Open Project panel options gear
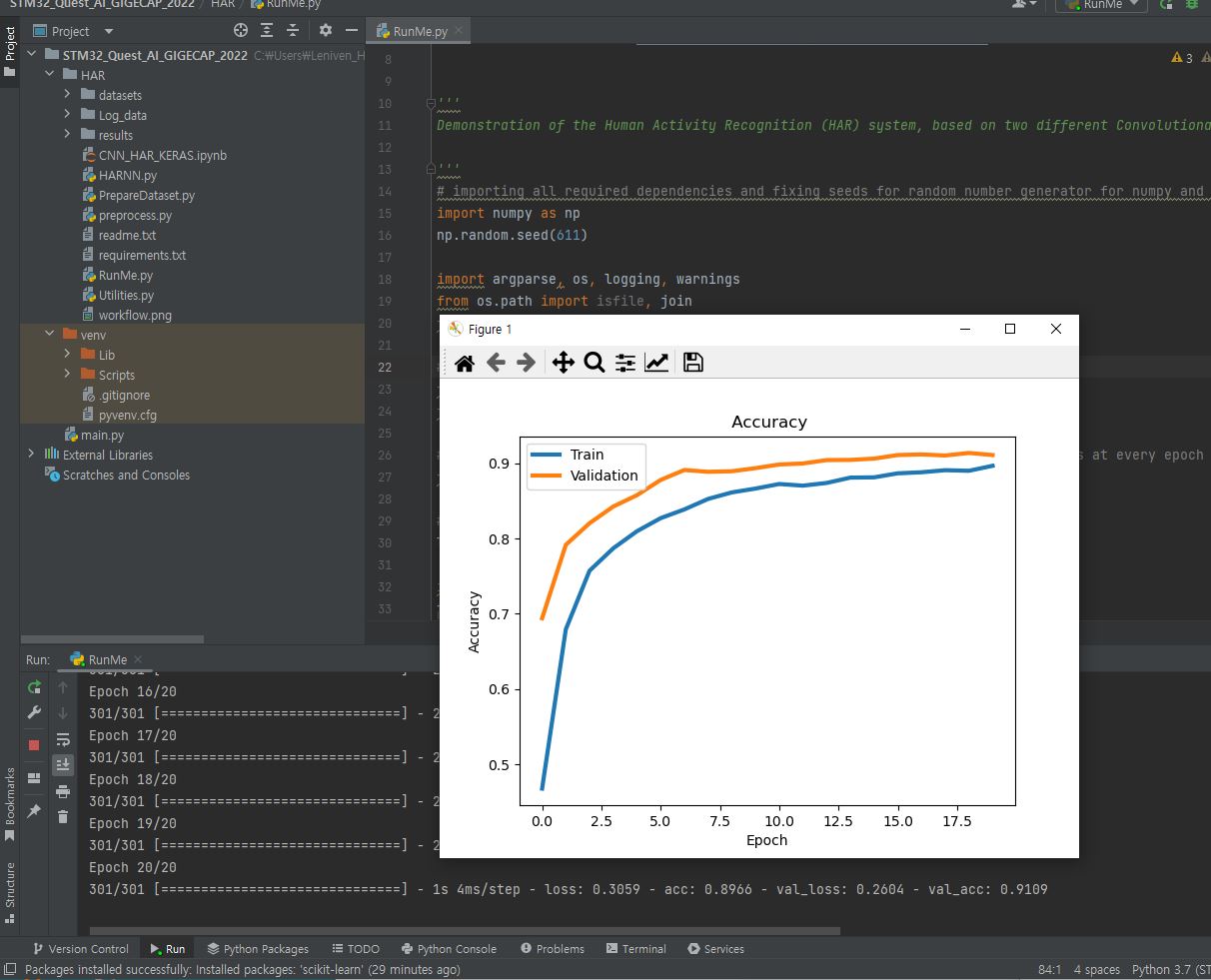The width and height of the screenshot is (1211, 980). point(326,31)
